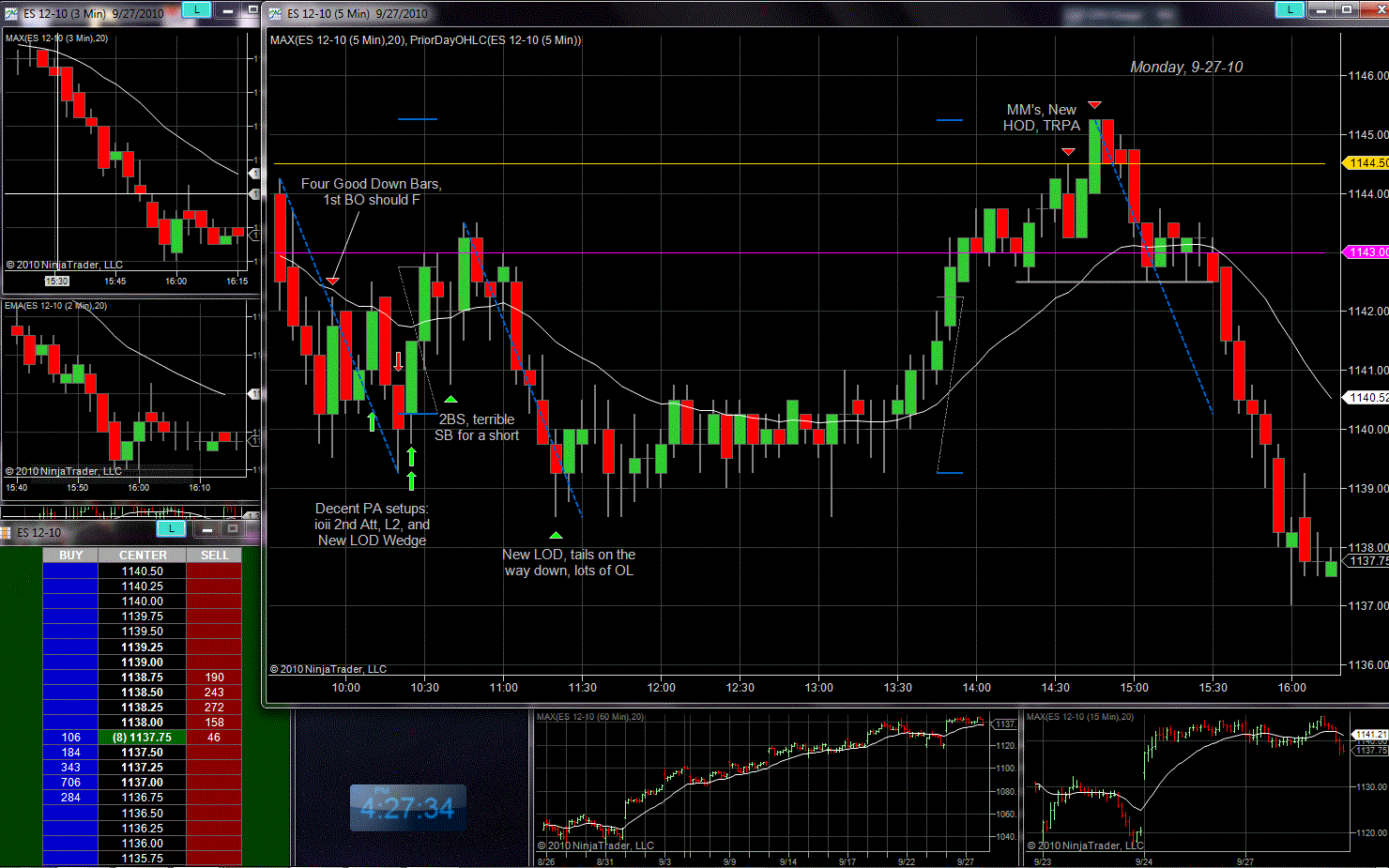Click green up-triangle marker near 2BS annotation

tap(450, 400)
